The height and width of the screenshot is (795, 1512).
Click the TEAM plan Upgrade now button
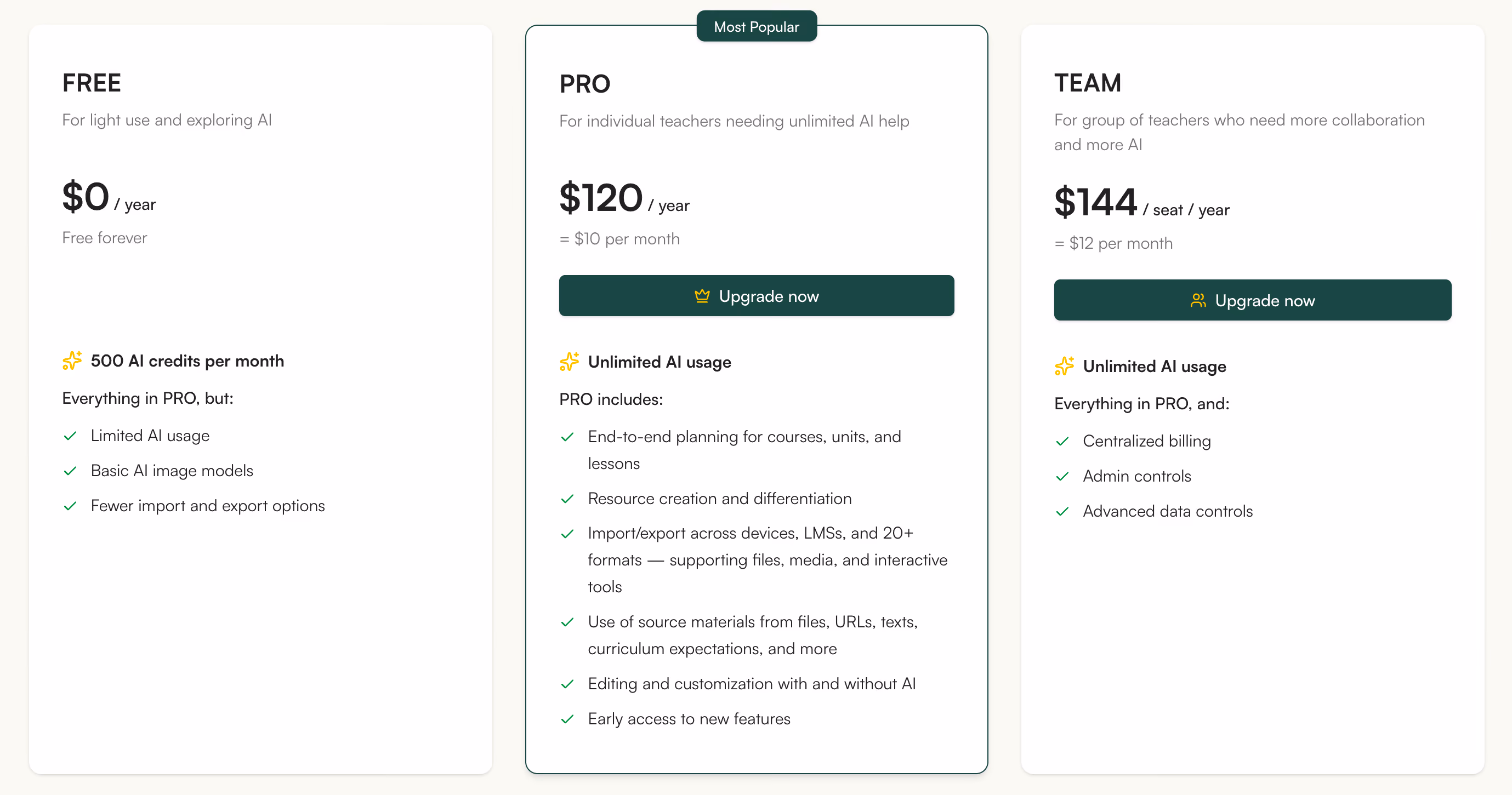coord(1252,300)
